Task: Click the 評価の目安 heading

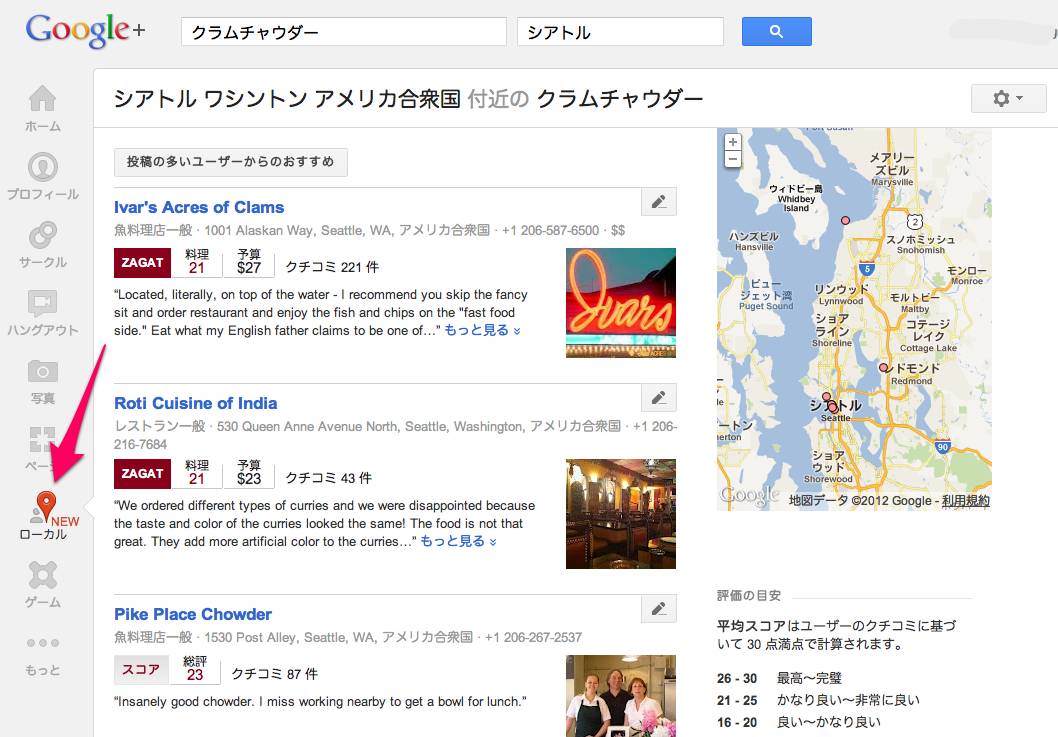Action: coord(749,596)
